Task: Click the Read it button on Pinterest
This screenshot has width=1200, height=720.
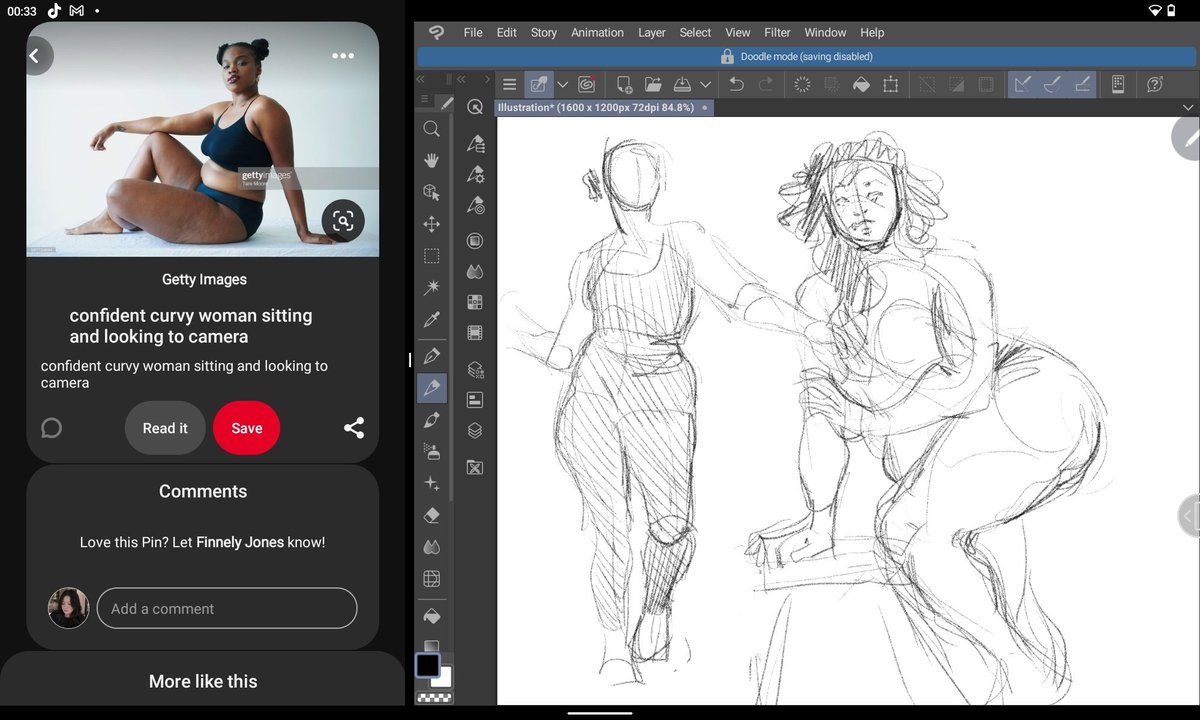Action: [165, 428]
